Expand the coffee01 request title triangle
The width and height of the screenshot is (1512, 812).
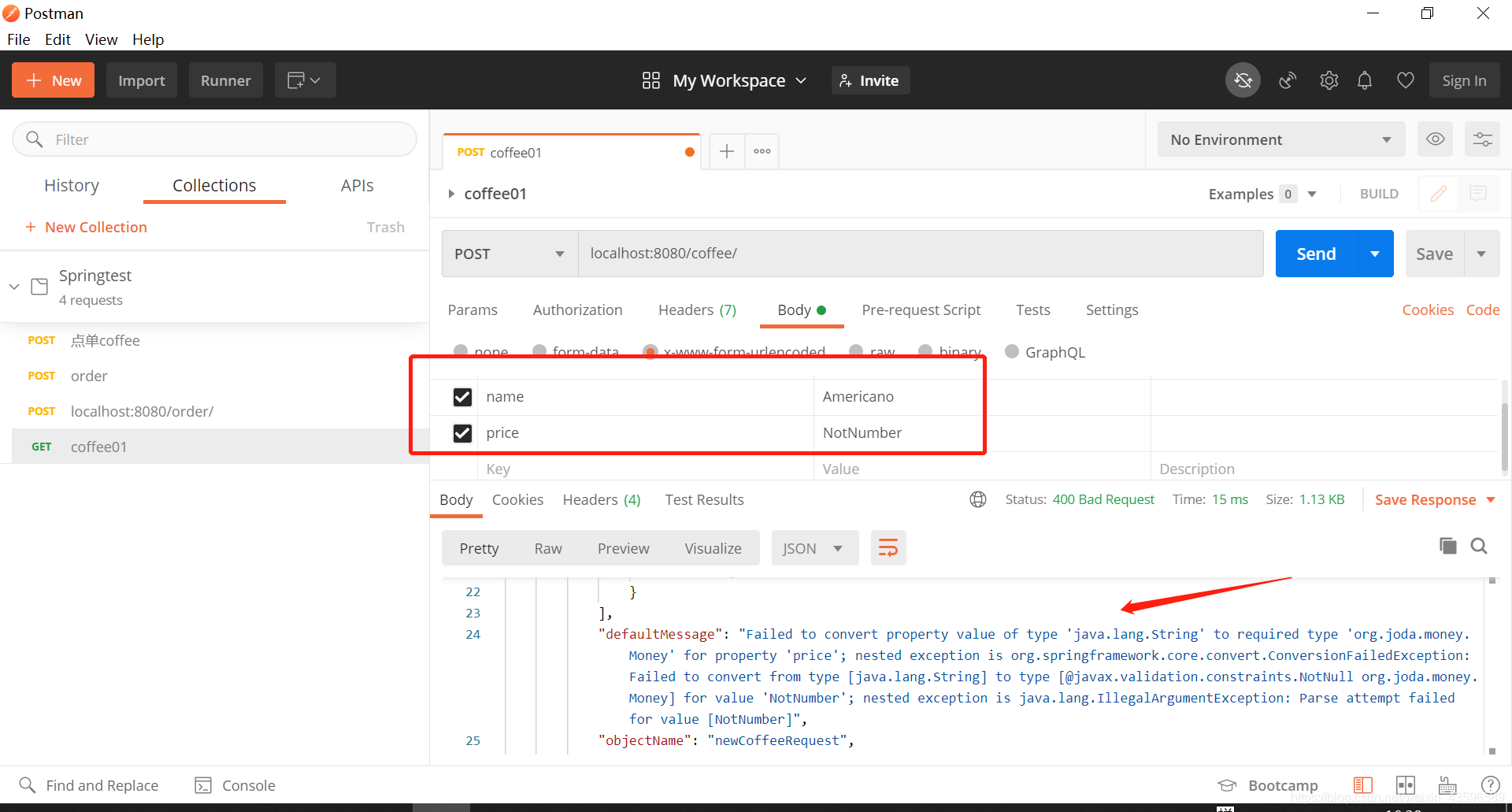(x=451, y=194)
